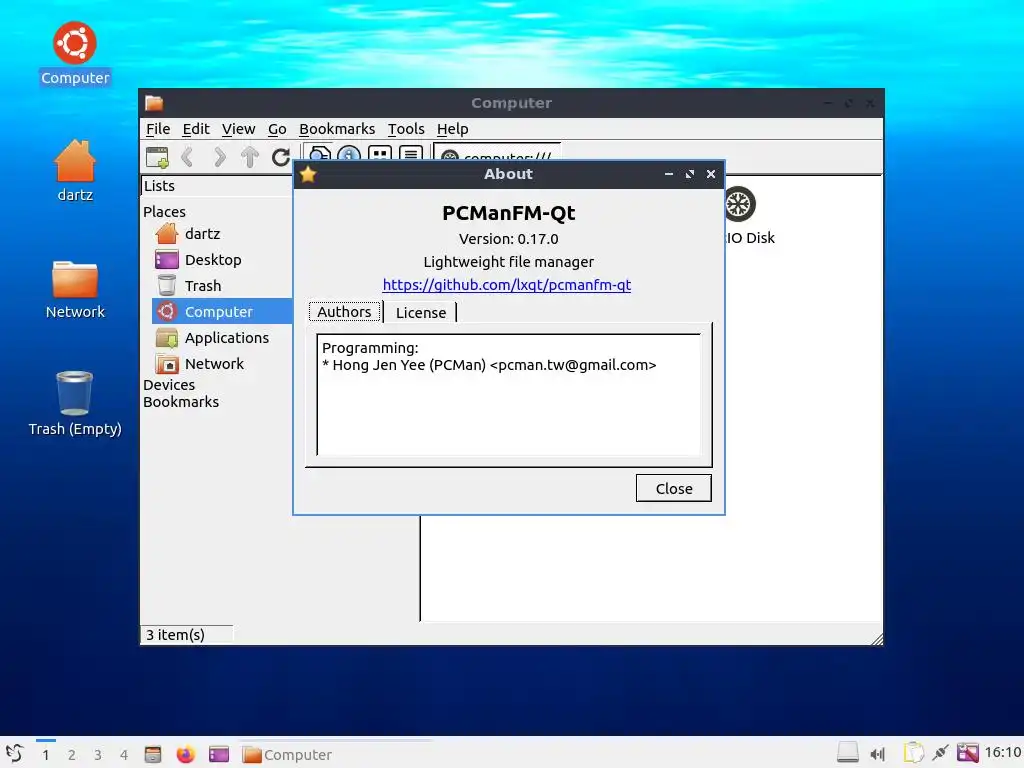Select Computer in the Places sidebar
This screenshot has height=768, width=1024.
pos(221,312)
